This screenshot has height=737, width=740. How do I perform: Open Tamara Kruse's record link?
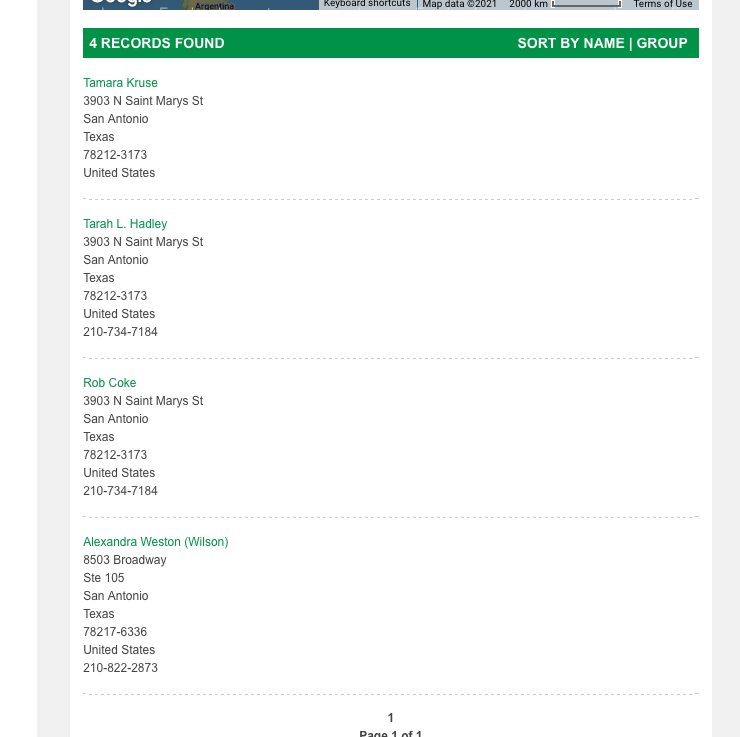120,83
